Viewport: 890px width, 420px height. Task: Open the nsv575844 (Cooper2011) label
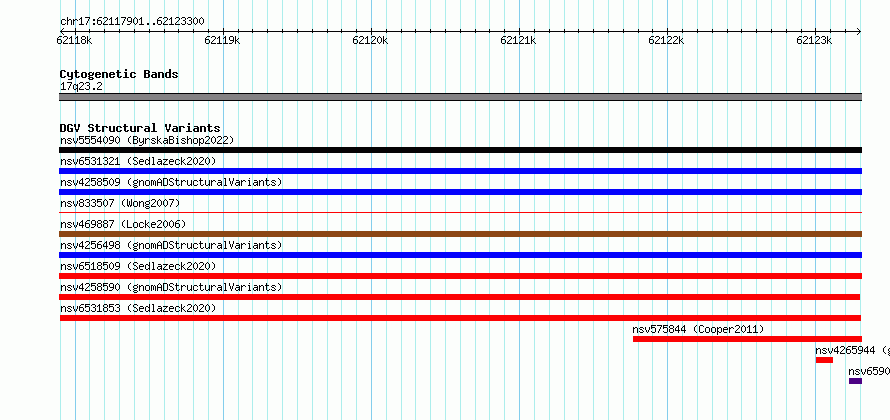tap(698, 329)
